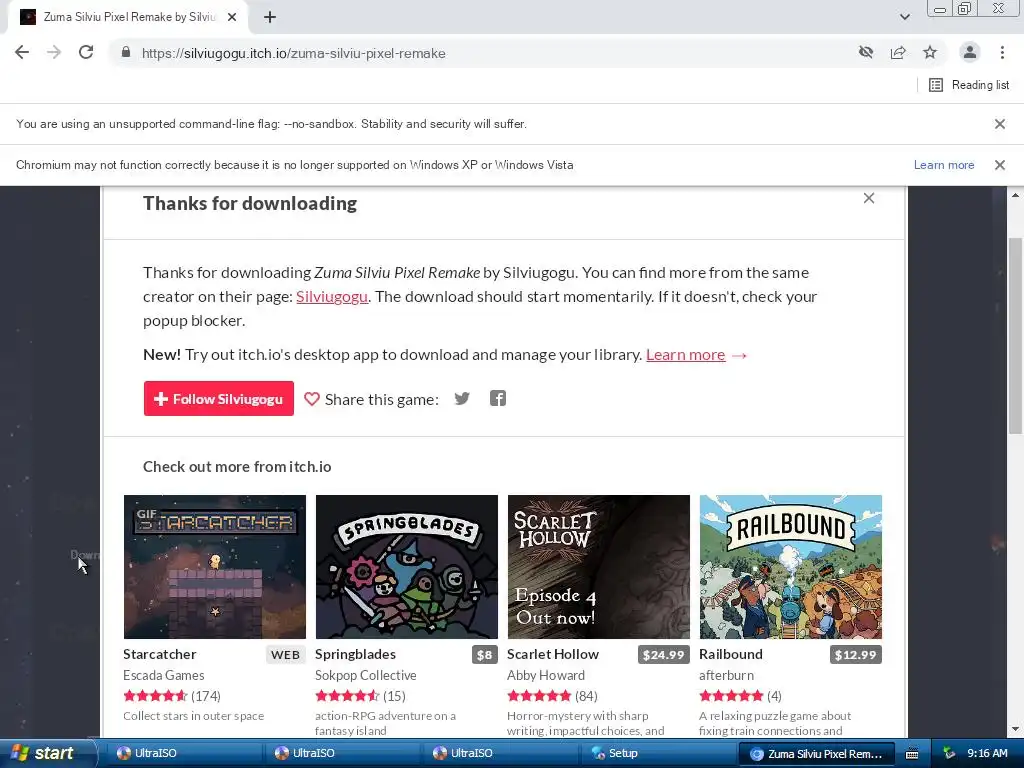Switch to the Setup taskbar window
This screenshot has height=768, width=1024.
pos(656,753)
